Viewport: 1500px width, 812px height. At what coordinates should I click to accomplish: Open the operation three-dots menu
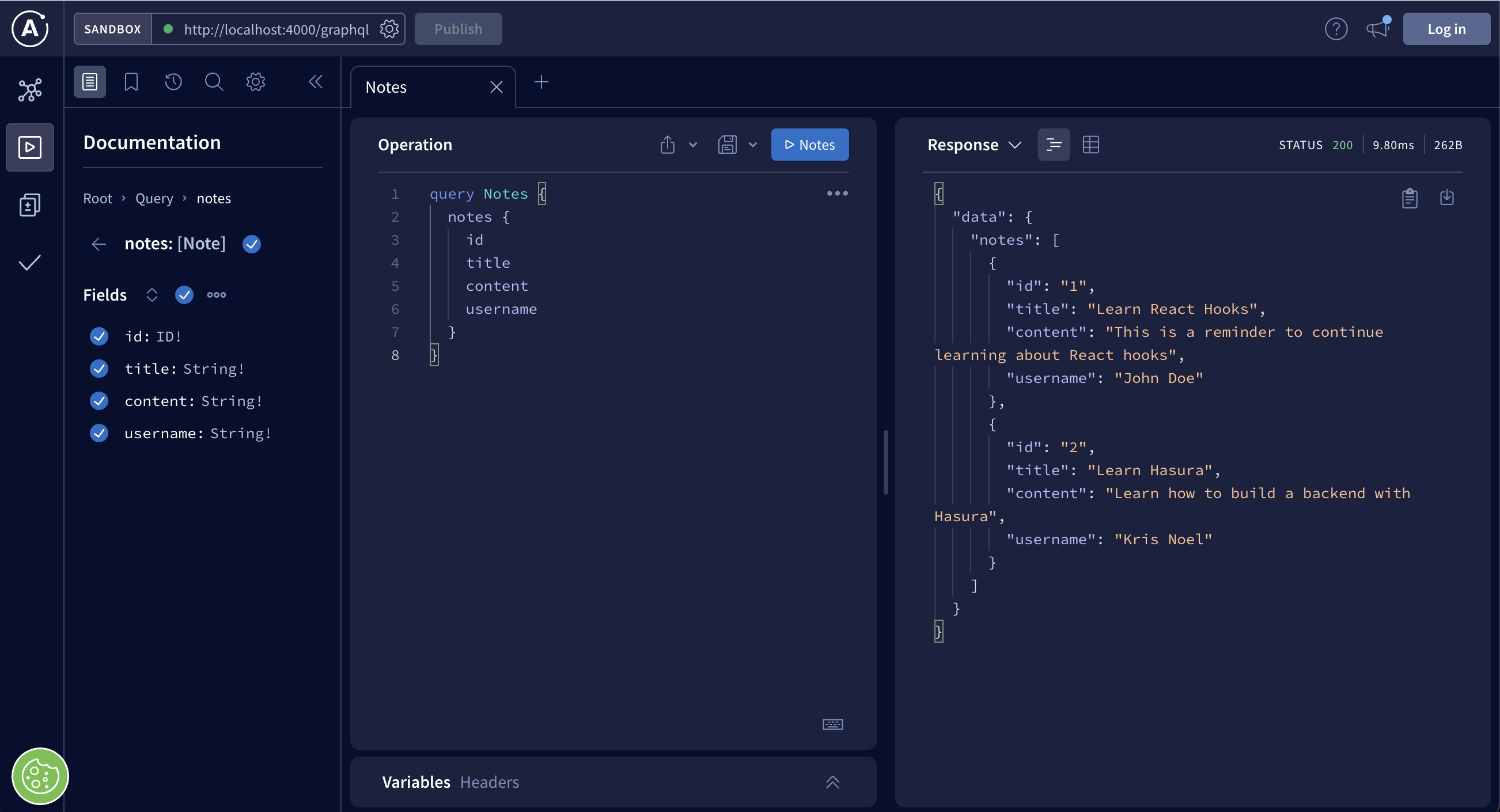838,193
